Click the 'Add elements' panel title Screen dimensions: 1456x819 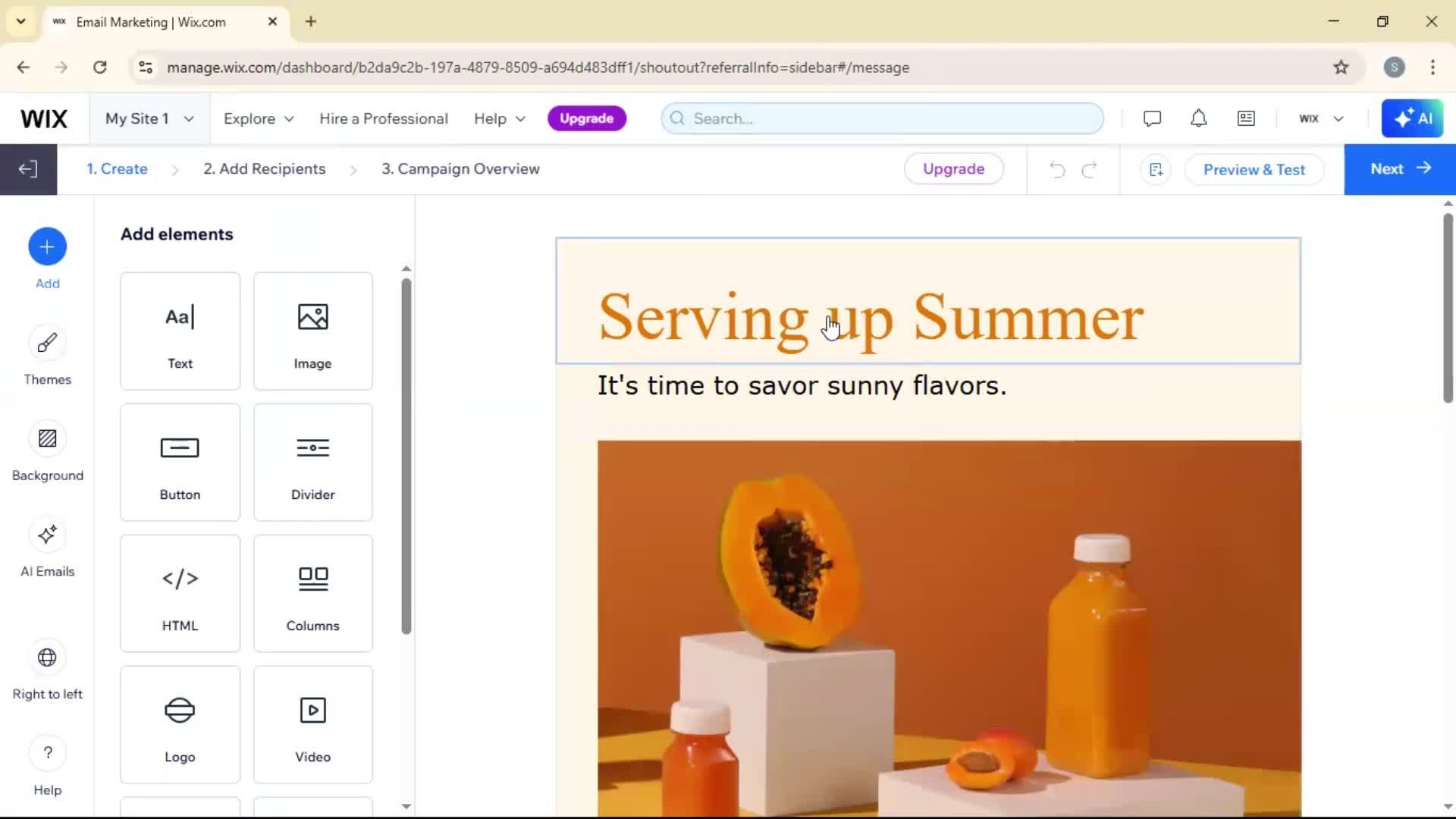point(177,234)
